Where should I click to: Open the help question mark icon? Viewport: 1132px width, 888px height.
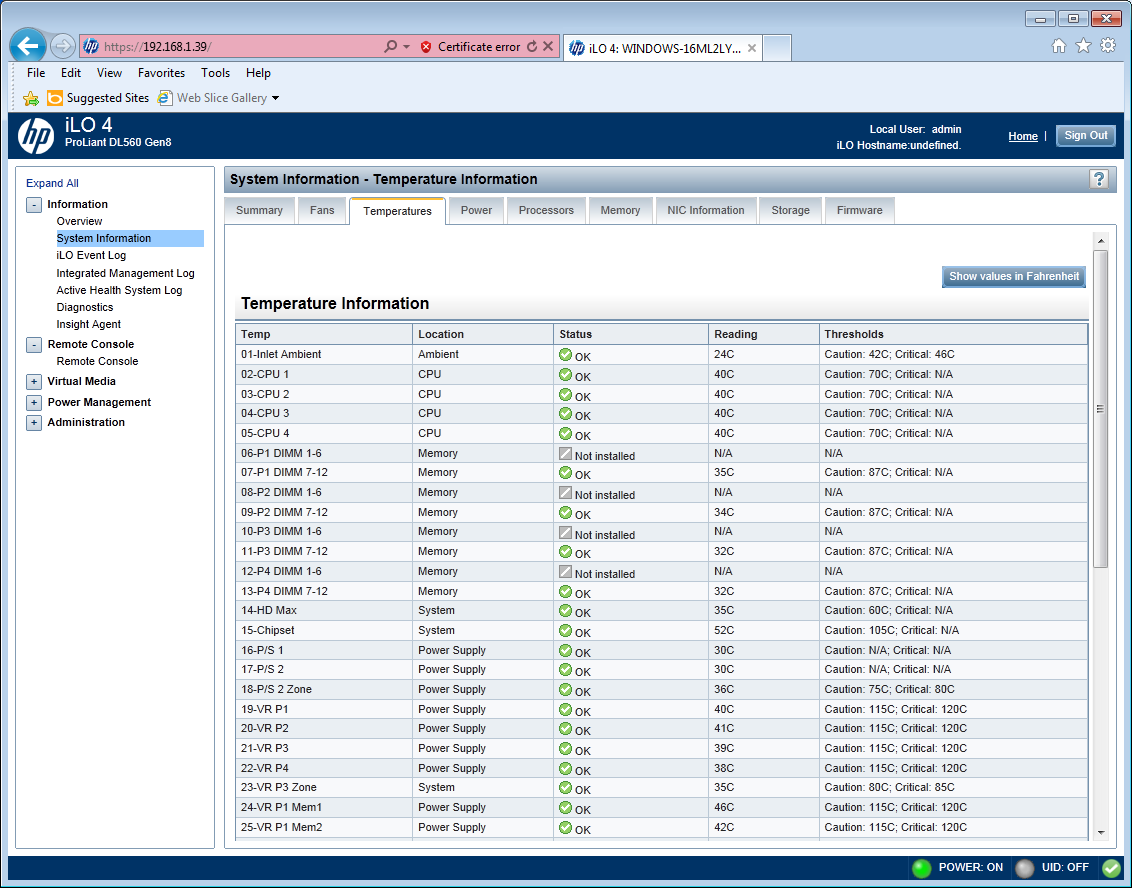point(1099,179)
